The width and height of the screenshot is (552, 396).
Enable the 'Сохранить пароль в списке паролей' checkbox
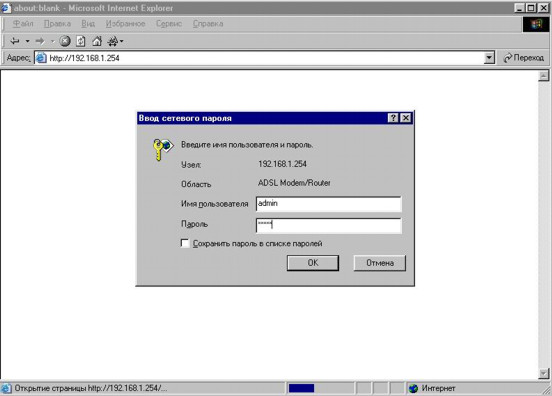pyautogui.click(x=185, y=243)
